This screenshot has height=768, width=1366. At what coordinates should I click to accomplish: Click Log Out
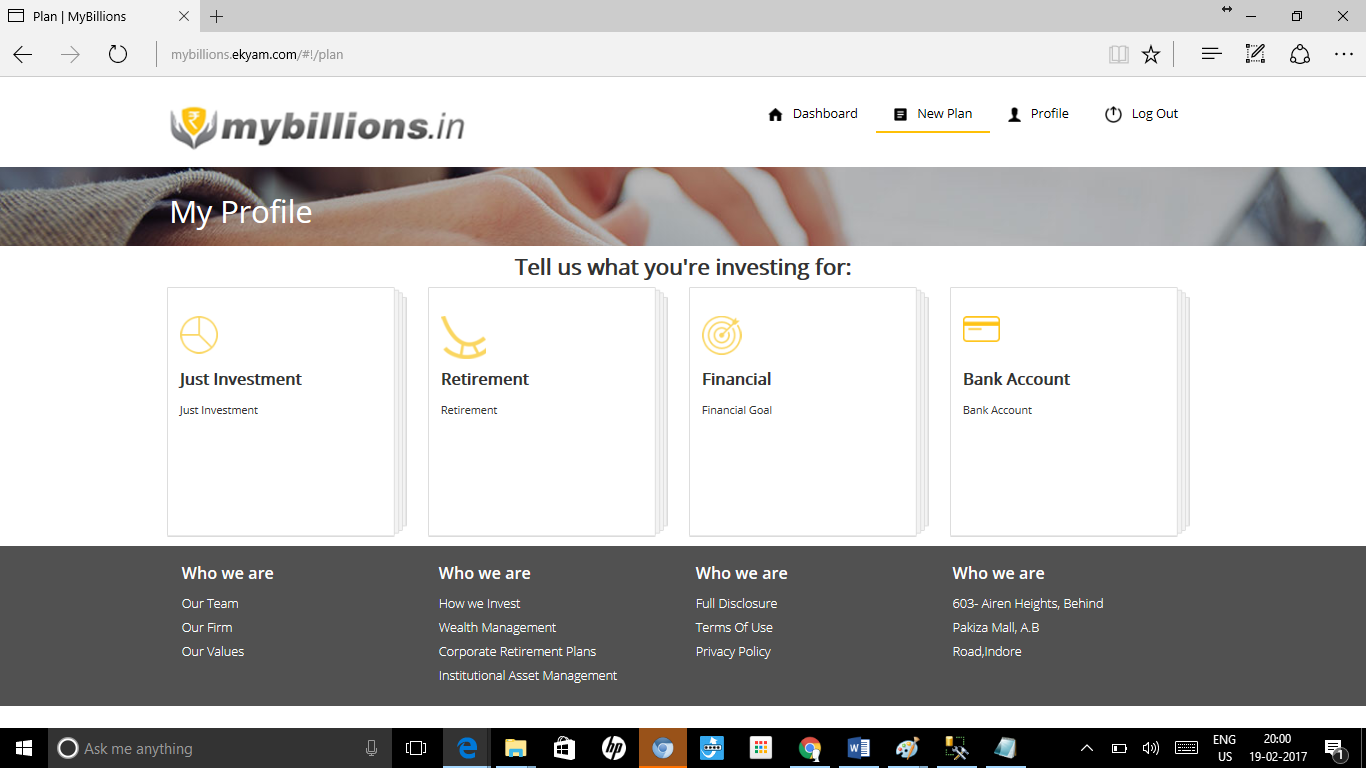[1141, 114]
